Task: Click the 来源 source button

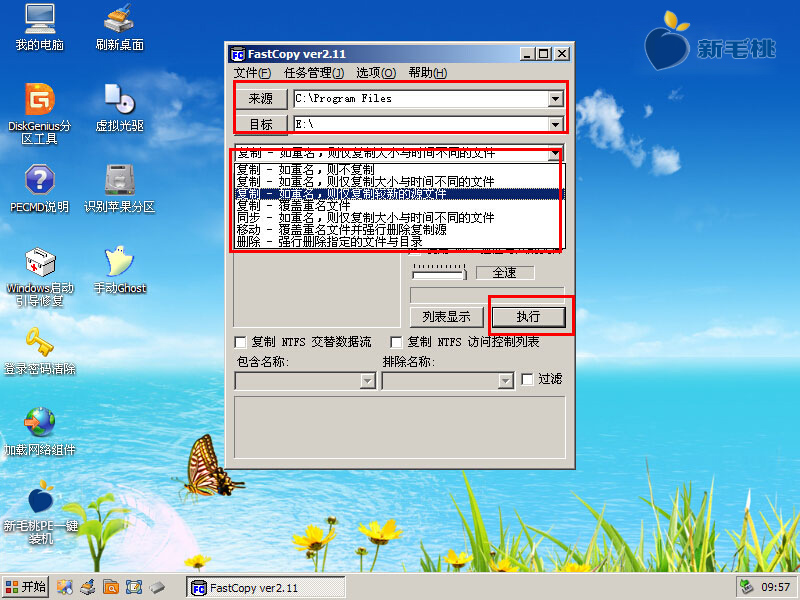Action: pyautogui.click(x=261, y=98)
